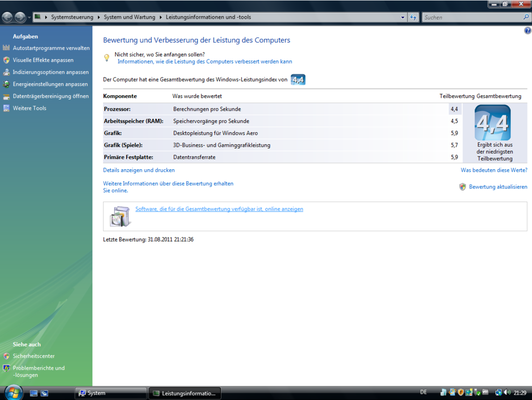Click the icon beside Weitere Tools
The height and width of the screenshot is (400, 532).
[x=6, y=108]
